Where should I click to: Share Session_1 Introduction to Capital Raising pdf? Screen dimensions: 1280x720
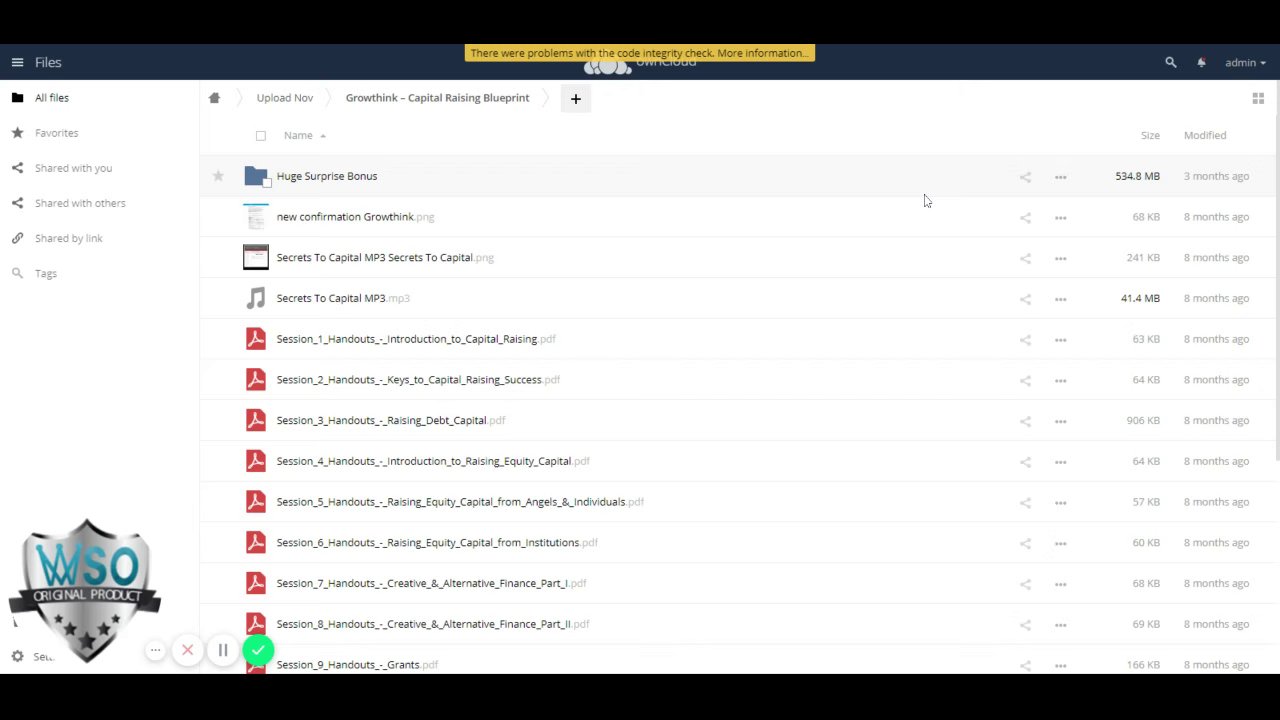[x=1025, y=340]
